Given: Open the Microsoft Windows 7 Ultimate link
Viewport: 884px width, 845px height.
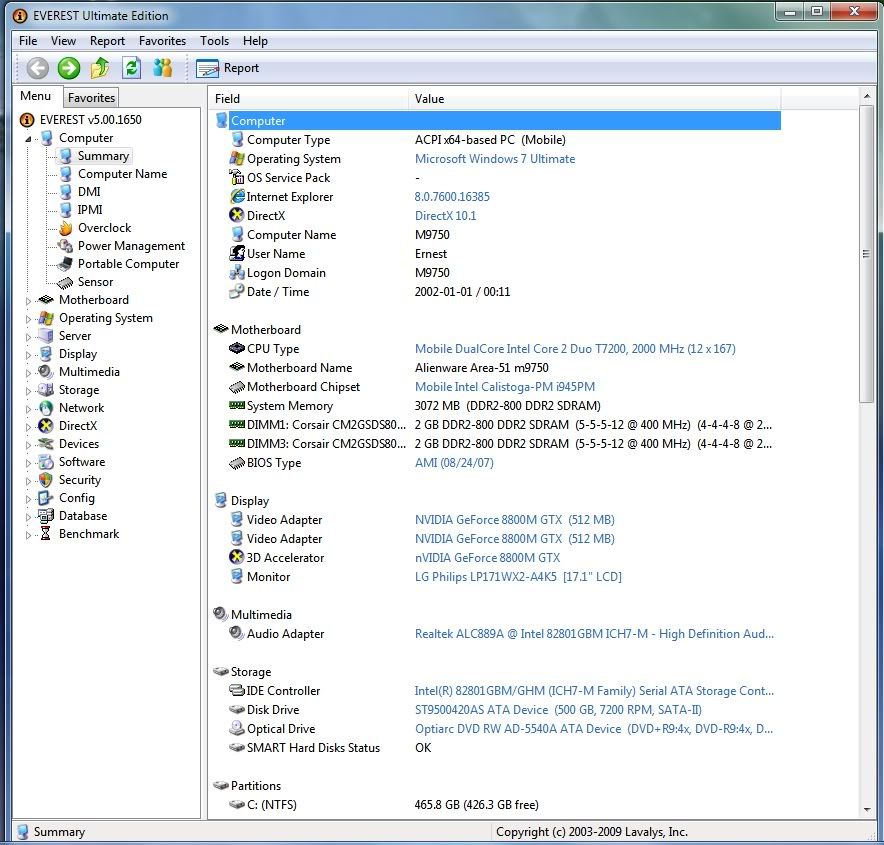Looking at the screenshot, I should [x=495, y=159].
